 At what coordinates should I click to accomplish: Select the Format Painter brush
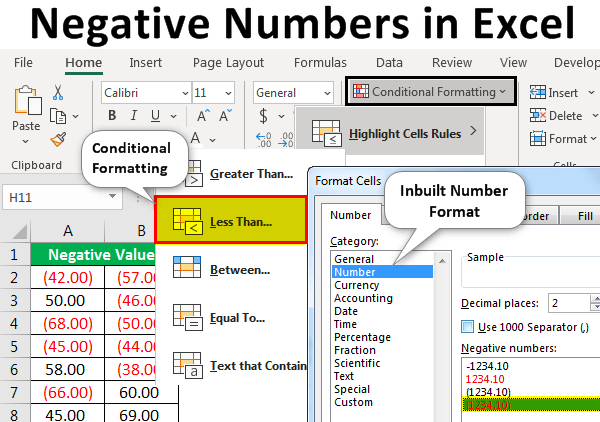click(58, 139)
